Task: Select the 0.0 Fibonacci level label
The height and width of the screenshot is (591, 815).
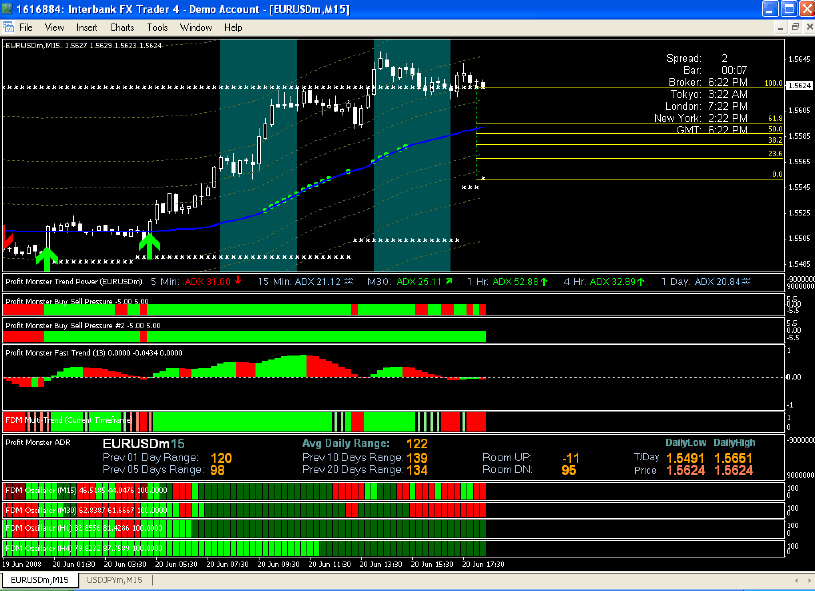Action: [777, 174]
